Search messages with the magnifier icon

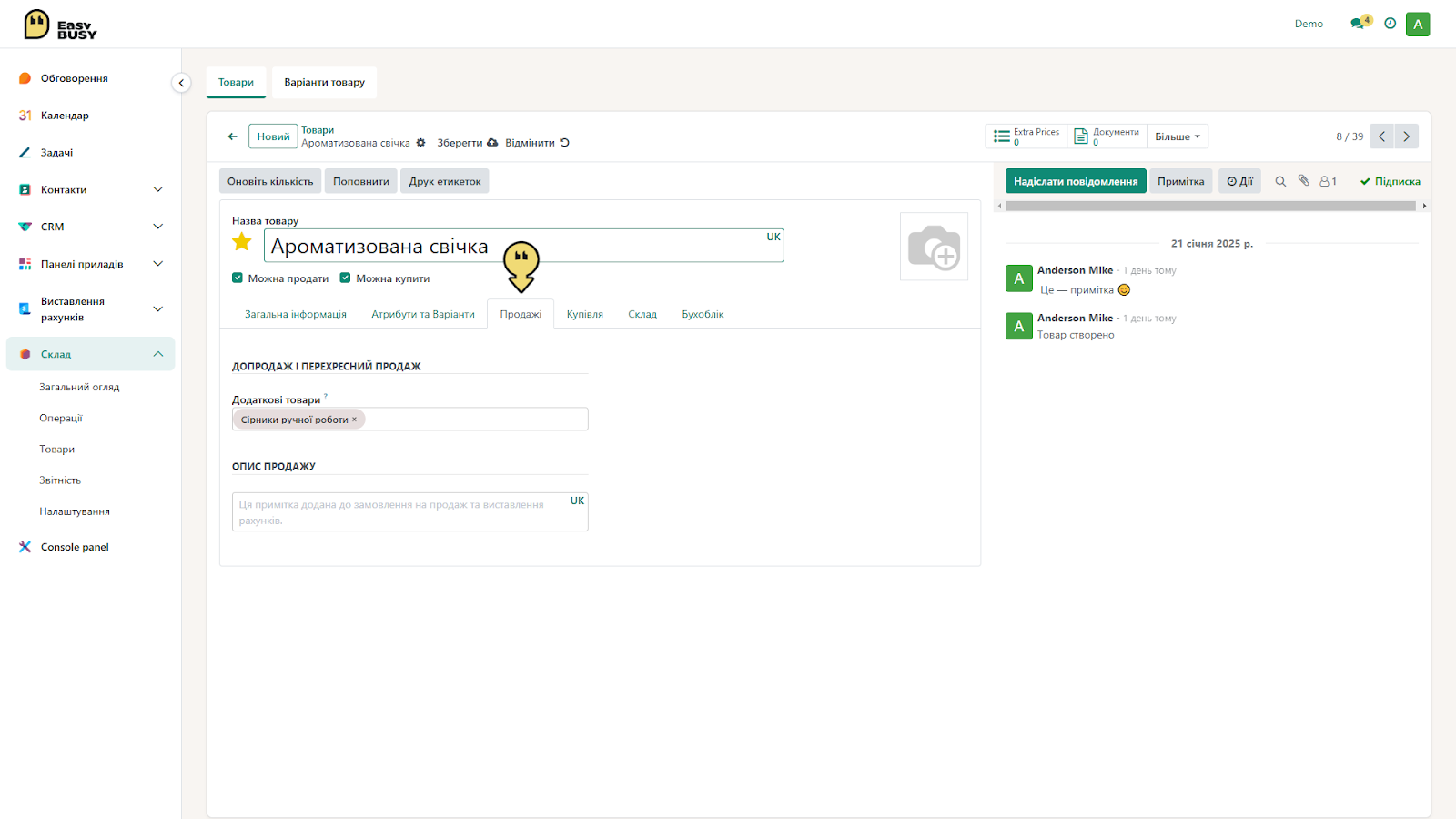(x=1280, y=181)
